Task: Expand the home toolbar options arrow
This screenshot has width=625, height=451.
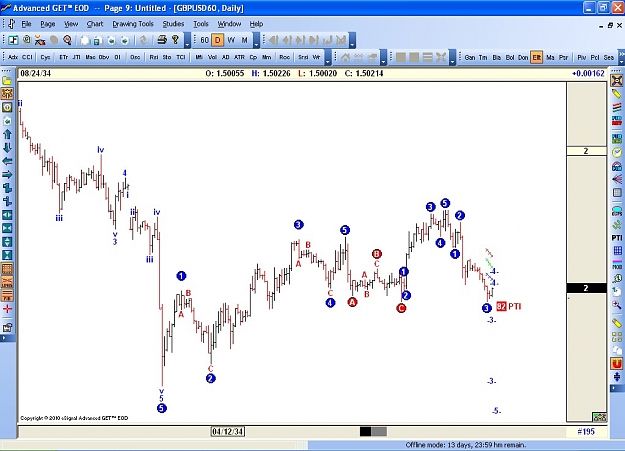Action: [x=383, y=57]
